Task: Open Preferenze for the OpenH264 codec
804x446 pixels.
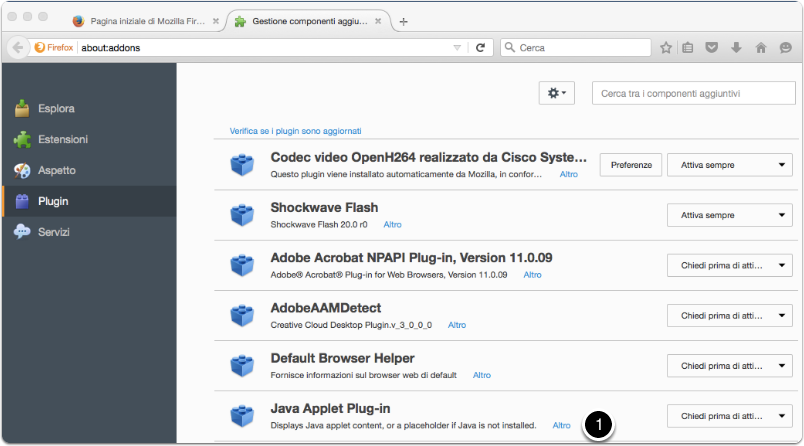Action: click(631, 165)
